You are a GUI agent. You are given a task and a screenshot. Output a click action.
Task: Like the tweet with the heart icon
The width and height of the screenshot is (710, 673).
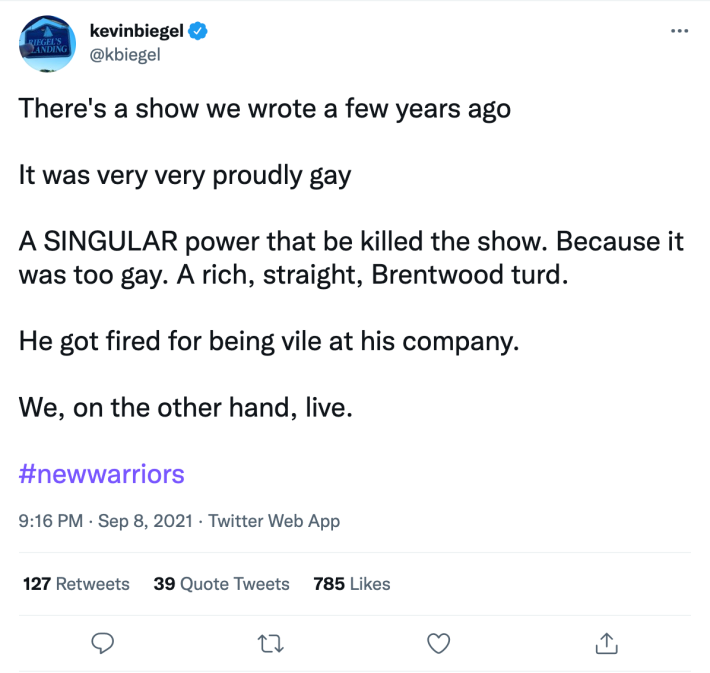438,642
